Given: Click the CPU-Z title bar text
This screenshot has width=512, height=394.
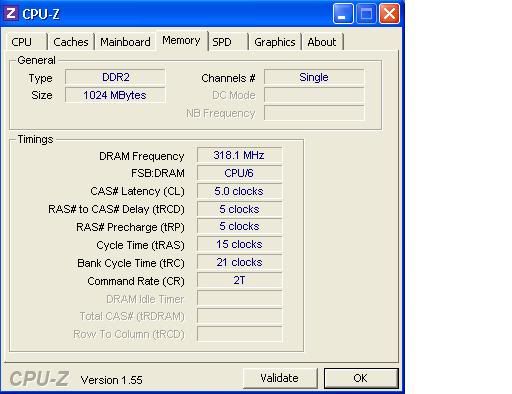Looking at the screenshot, I should pyautogui.click(x=41, y=14).
